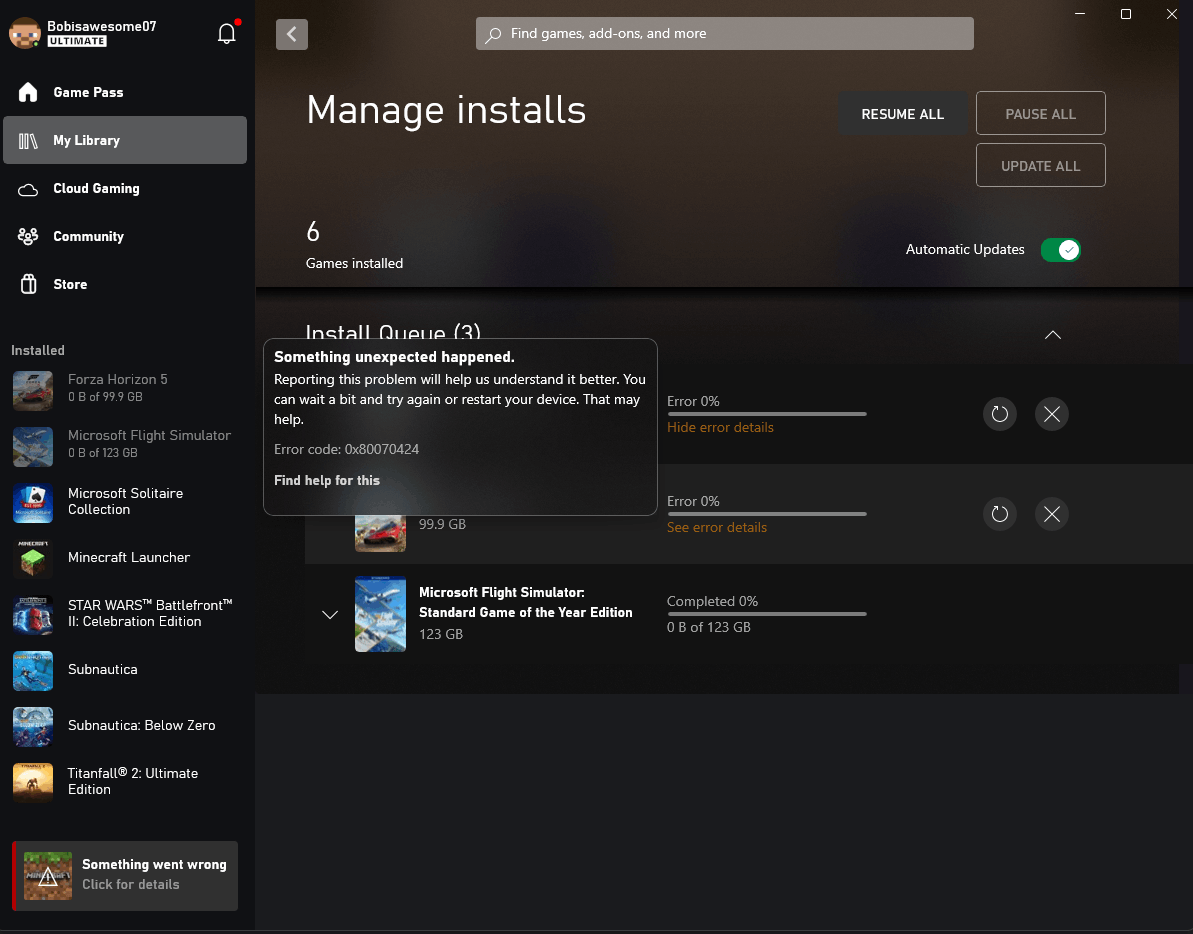Select Subnautica: Below Zero entry
The width and height of the screenshot is (1193, 934).
coord(125,727)
